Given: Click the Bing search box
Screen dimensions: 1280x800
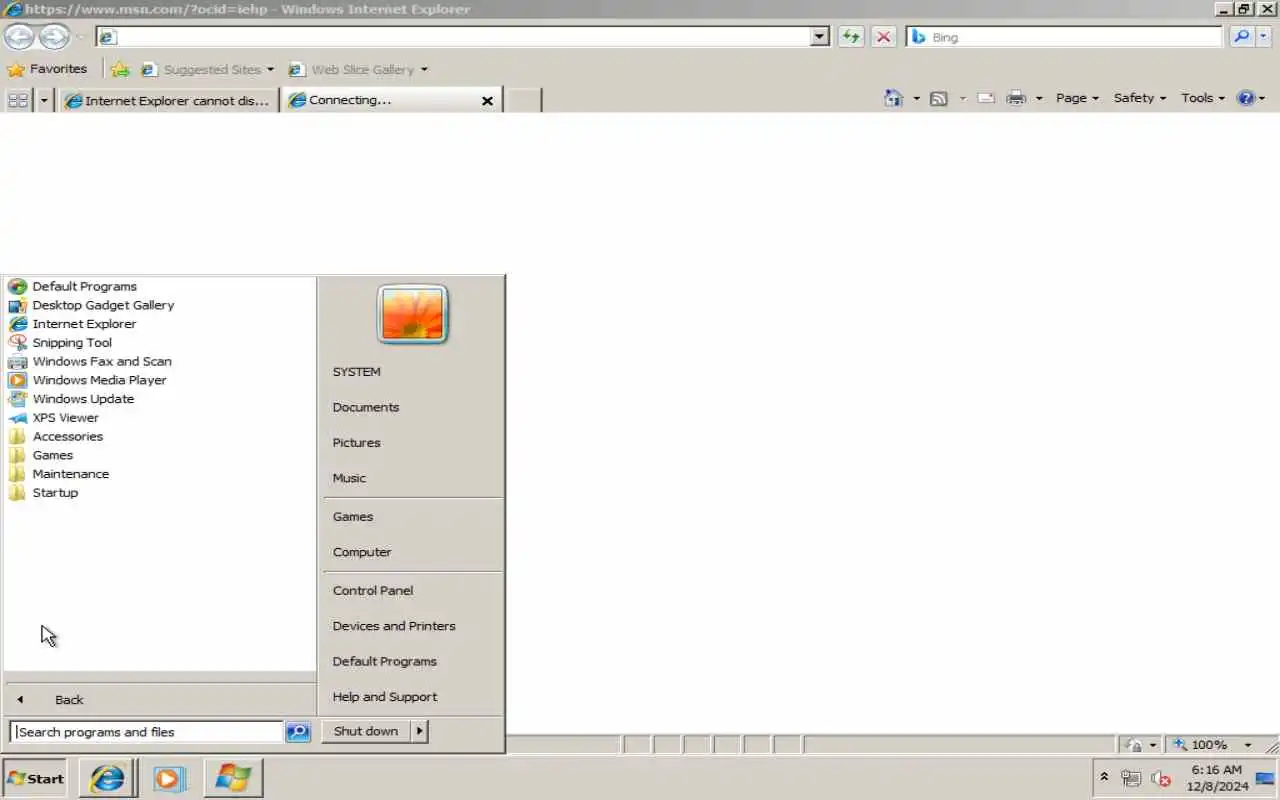Looking at the screenshot, I should pyautogui.click(x=1065, y=37).
